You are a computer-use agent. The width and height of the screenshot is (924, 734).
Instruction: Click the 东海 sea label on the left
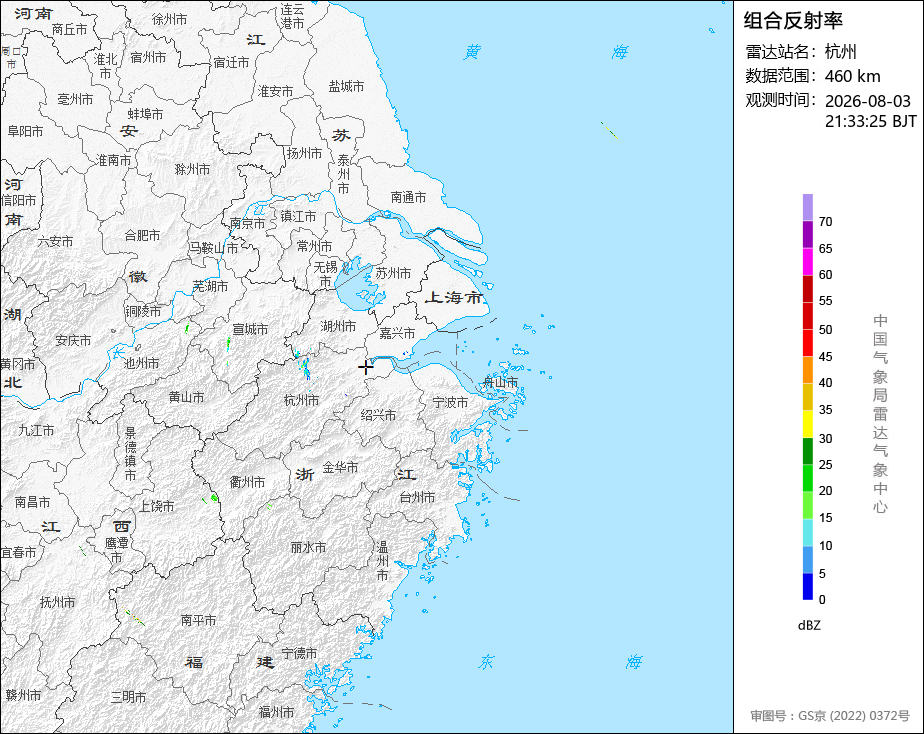coord(486,662)
